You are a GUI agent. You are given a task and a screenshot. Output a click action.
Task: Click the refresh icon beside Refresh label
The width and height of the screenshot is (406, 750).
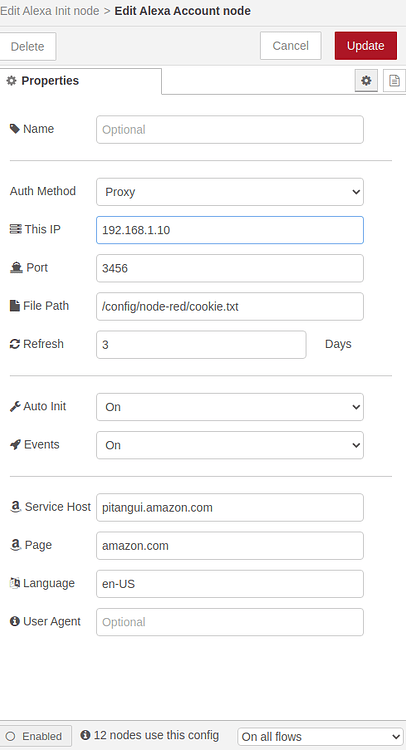[x=15, y=344]
